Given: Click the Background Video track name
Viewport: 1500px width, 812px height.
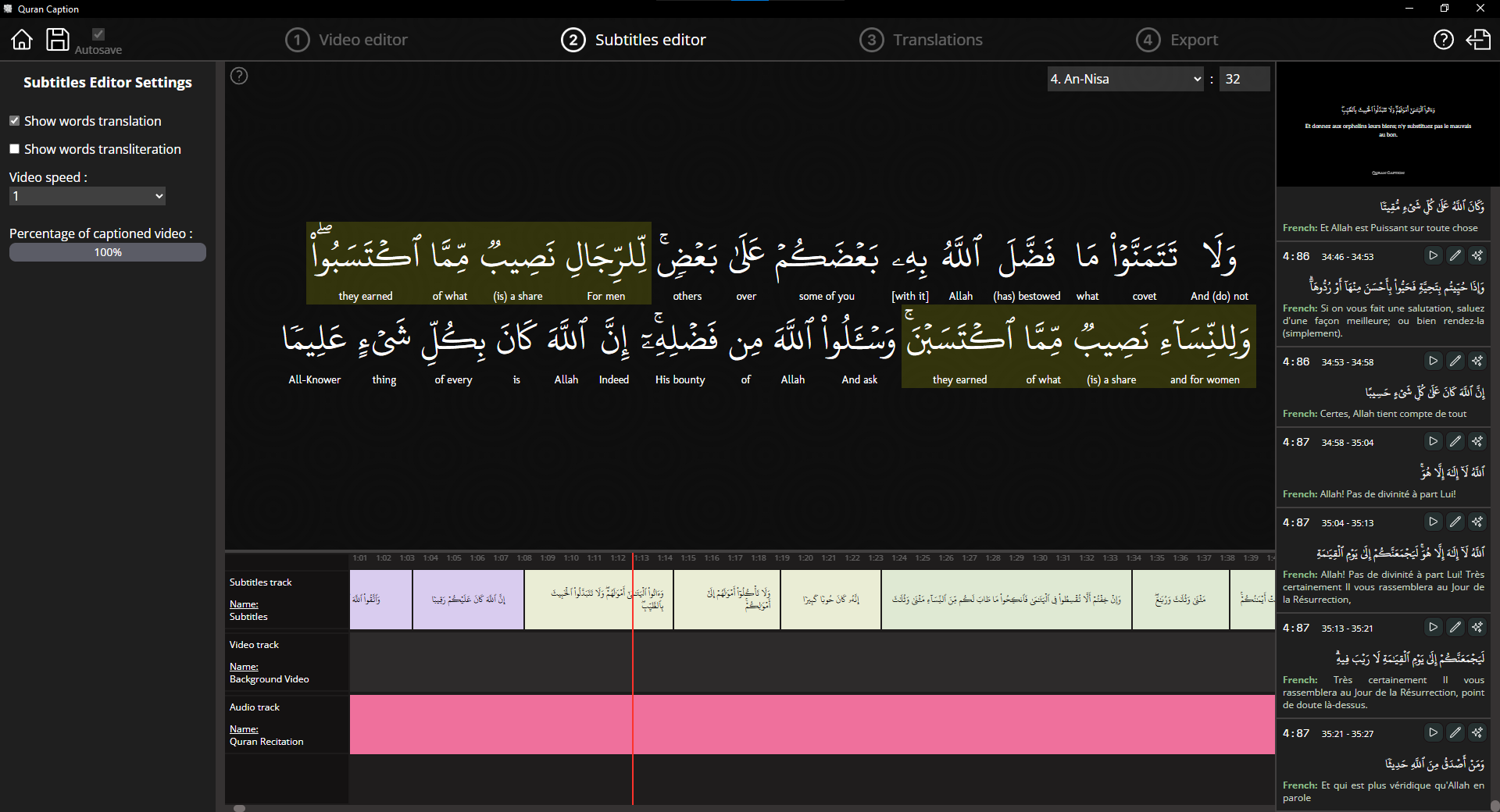Looking at the screenshot, I should (269, 679).
